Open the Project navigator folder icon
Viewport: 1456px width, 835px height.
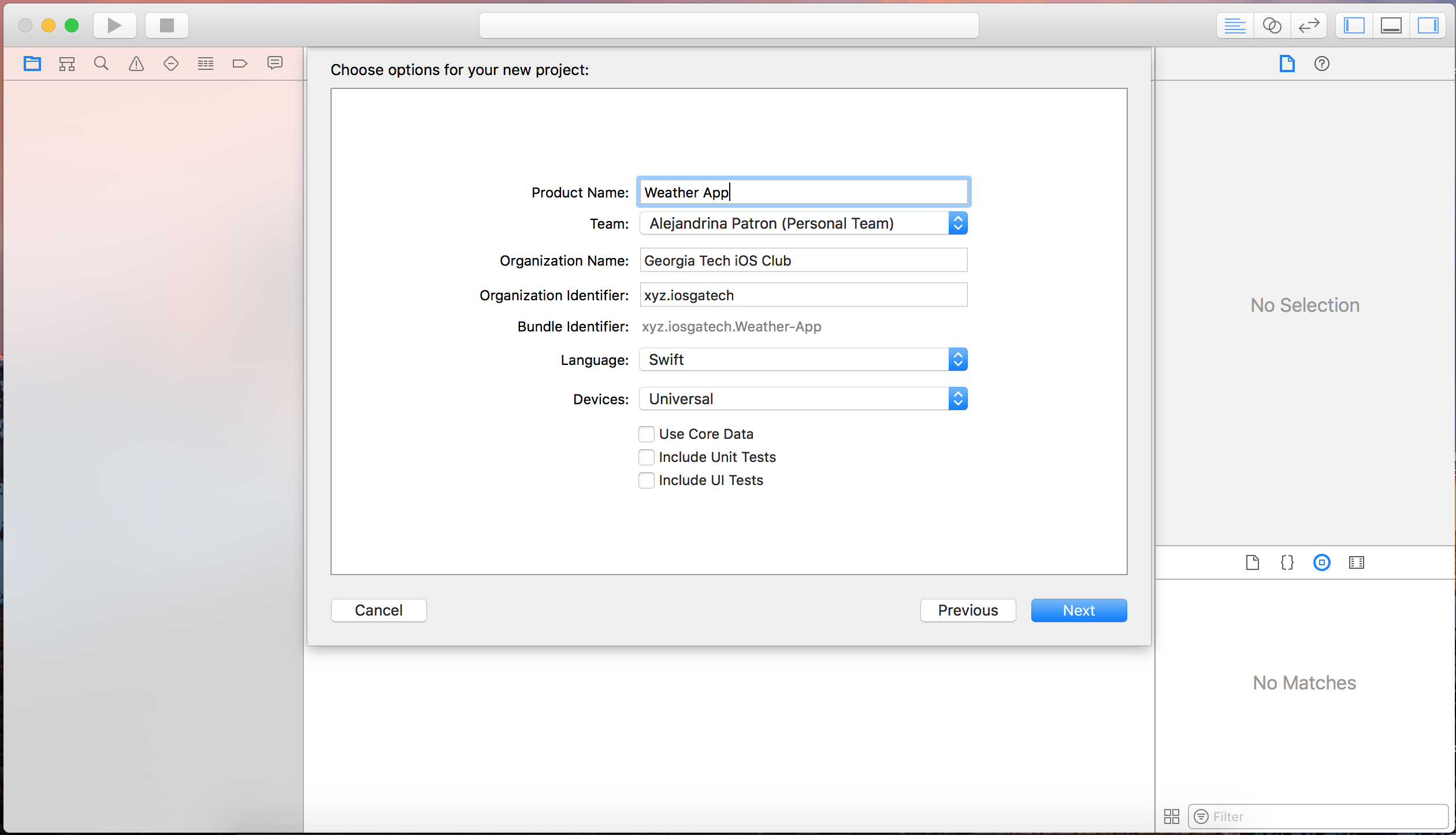[x=32, y=64]
